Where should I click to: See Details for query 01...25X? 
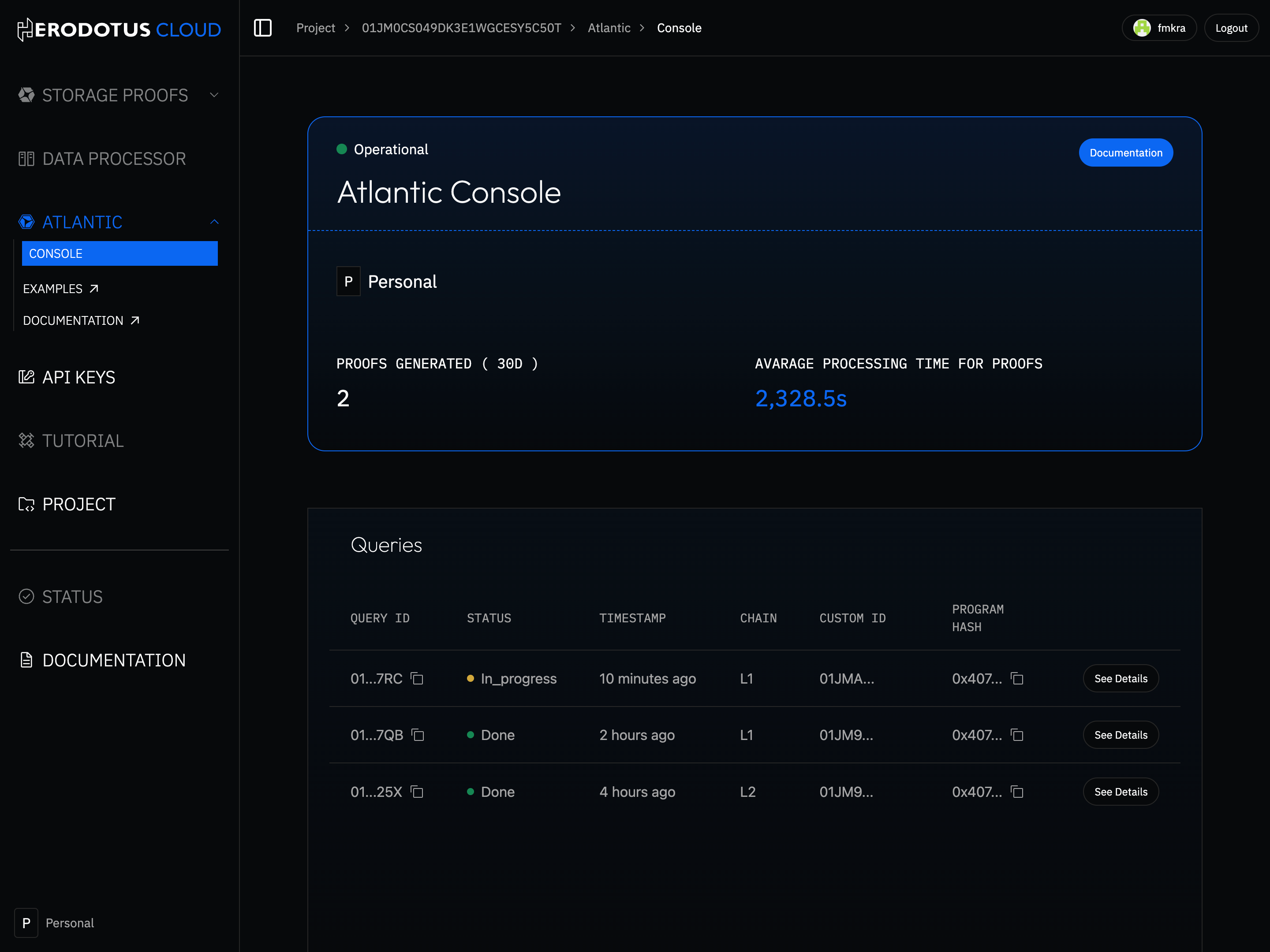click(x=1121, y=792)
